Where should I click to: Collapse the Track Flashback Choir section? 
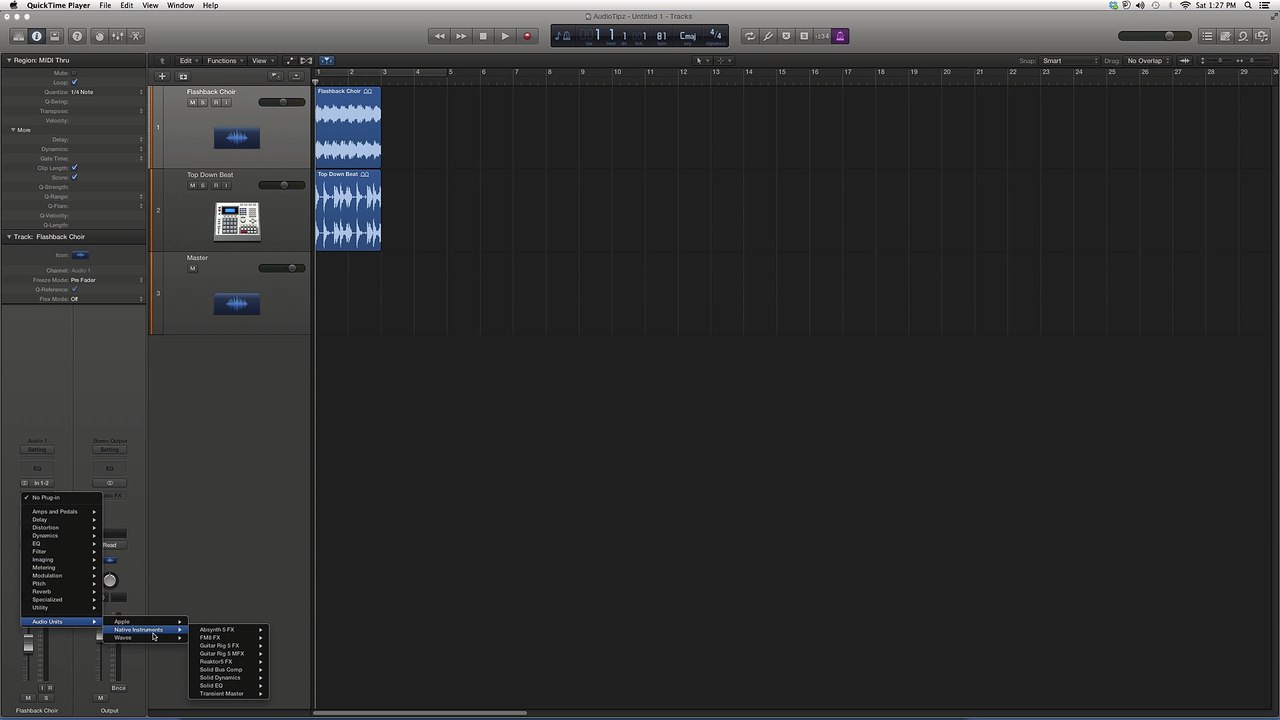[9, 237]
